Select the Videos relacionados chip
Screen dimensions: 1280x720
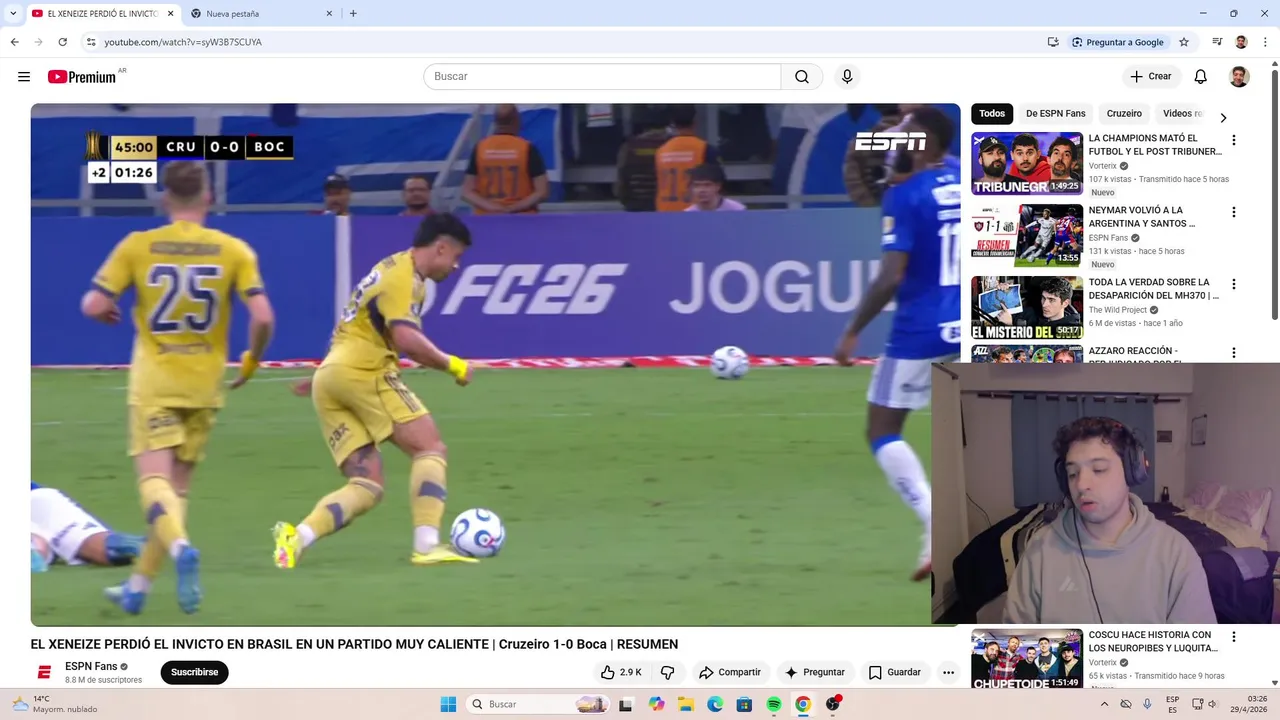click(x=1182, y=114)
